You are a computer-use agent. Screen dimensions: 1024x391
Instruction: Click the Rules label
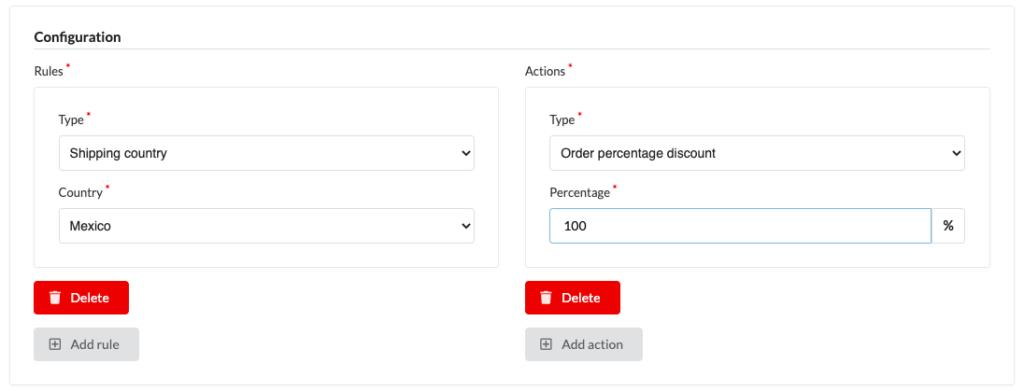coord(49,71)
